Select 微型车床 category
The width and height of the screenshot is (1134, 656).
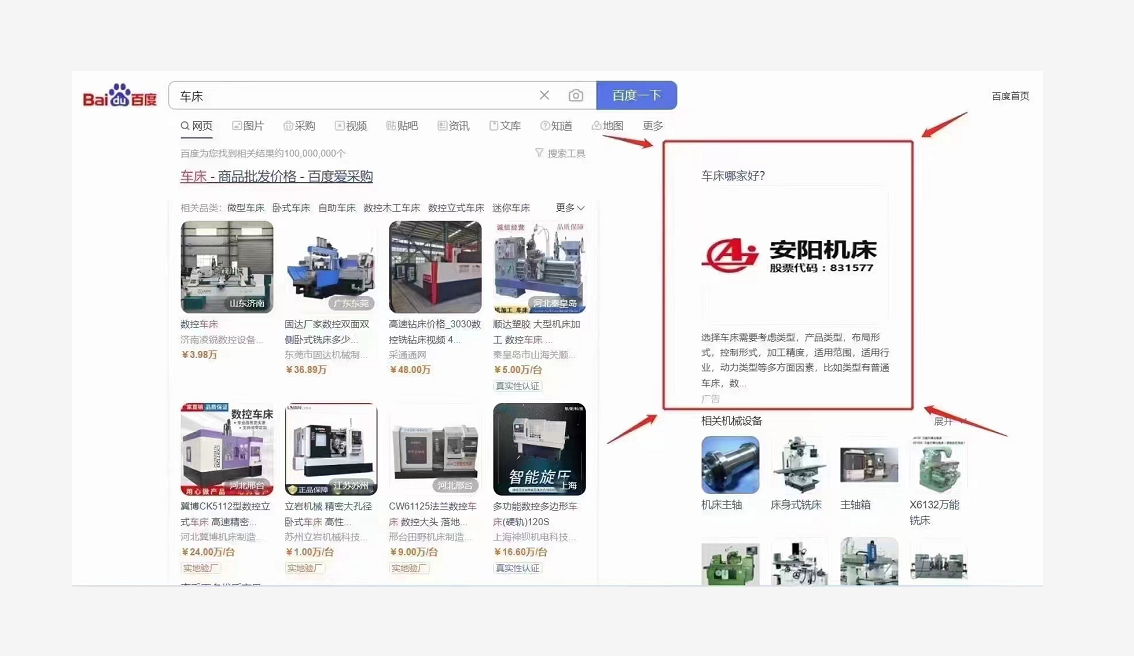246,208
